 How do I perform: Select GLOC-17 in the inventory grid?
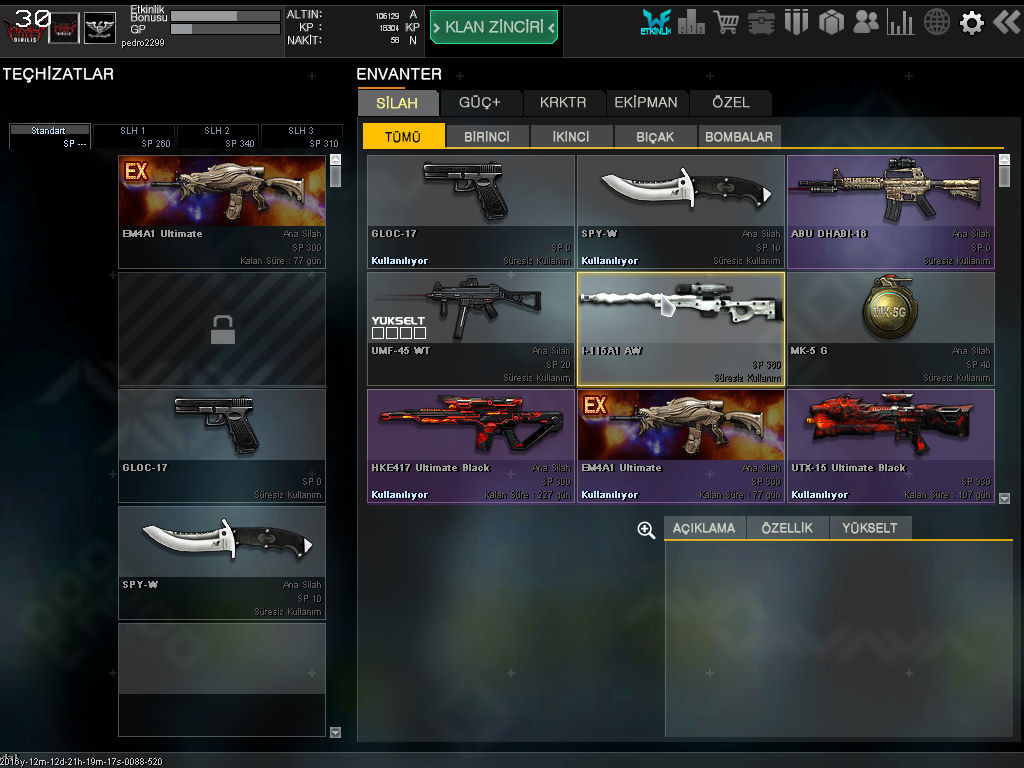pyautogui.click(x=471, y=212)
